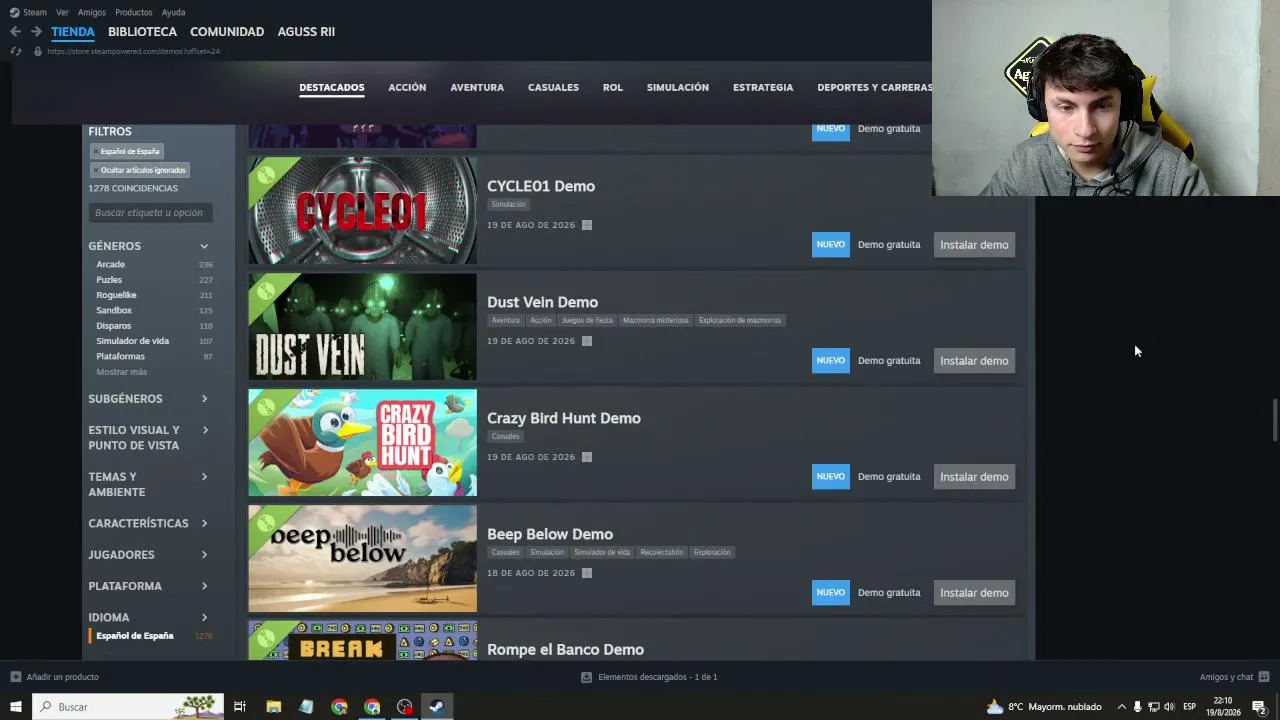
Task: Collapse the Géneros filter section
Action: click(x=149, y=246)
